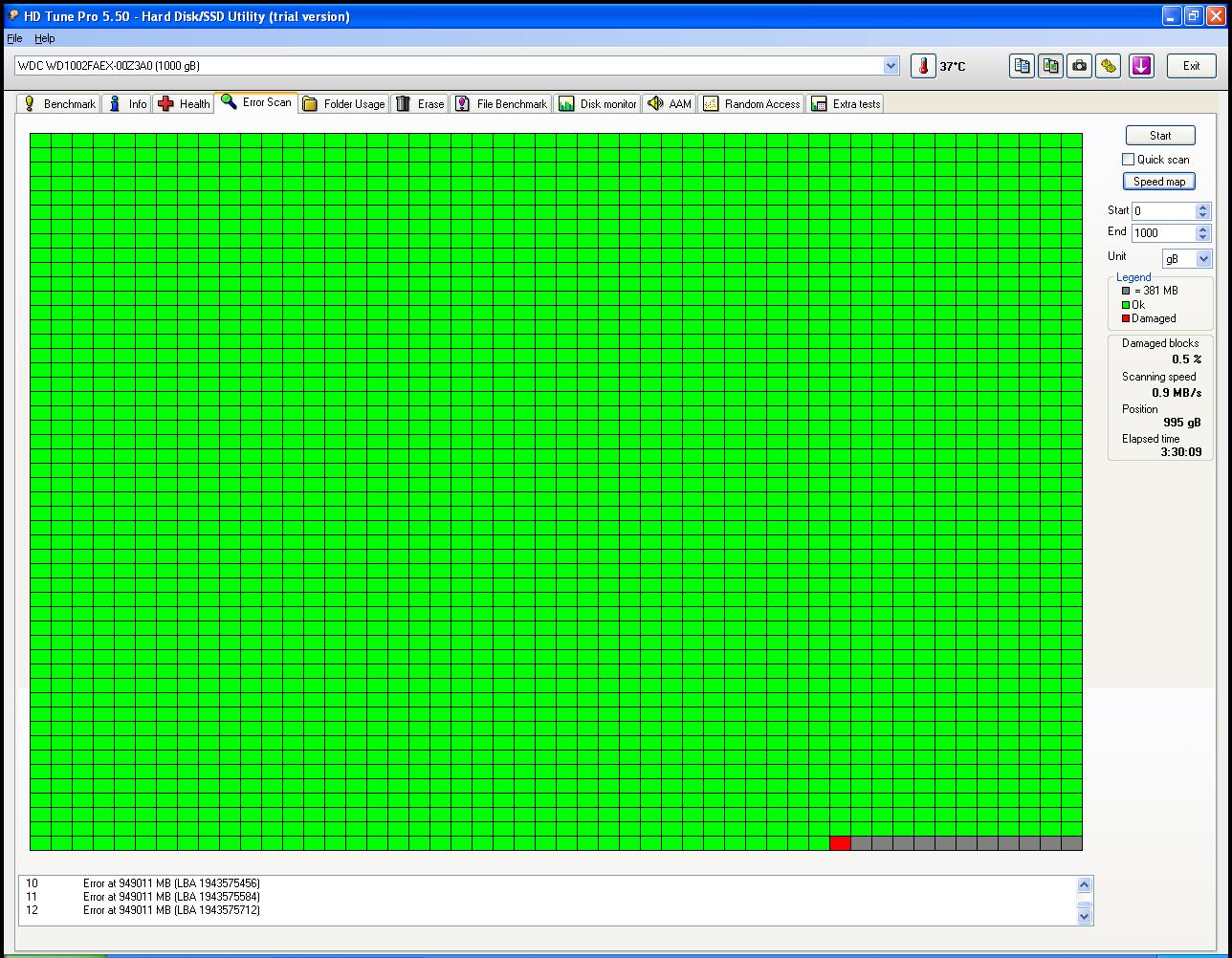Click the copy screenshot to clipboard icon
Screen dimensions: 1232x958
[1050, 66]
